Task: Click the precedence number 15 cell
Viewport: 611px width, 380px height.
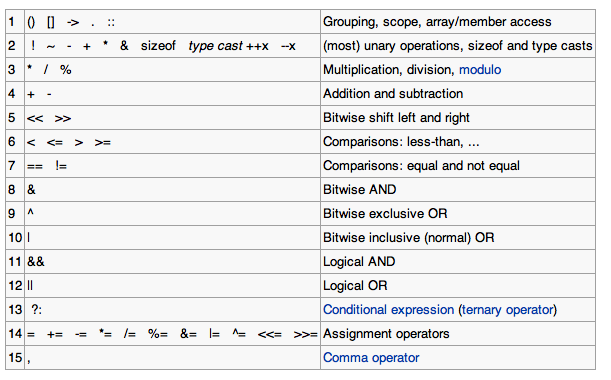Action: click(x=15, y=358)
